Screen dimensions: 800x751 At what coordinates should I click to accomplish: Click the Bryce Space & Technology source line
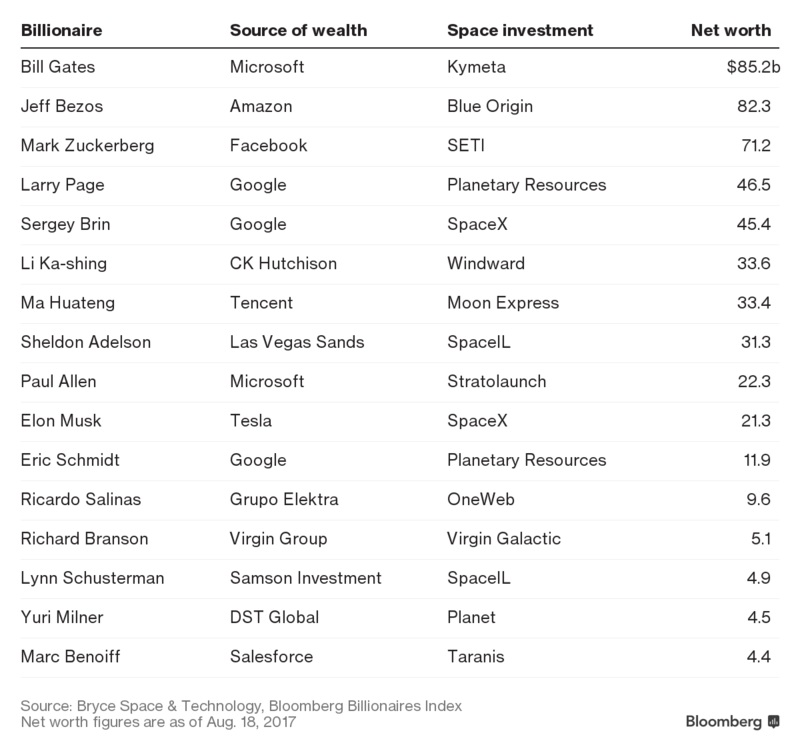pyautogui.click(x=241, y=706)
